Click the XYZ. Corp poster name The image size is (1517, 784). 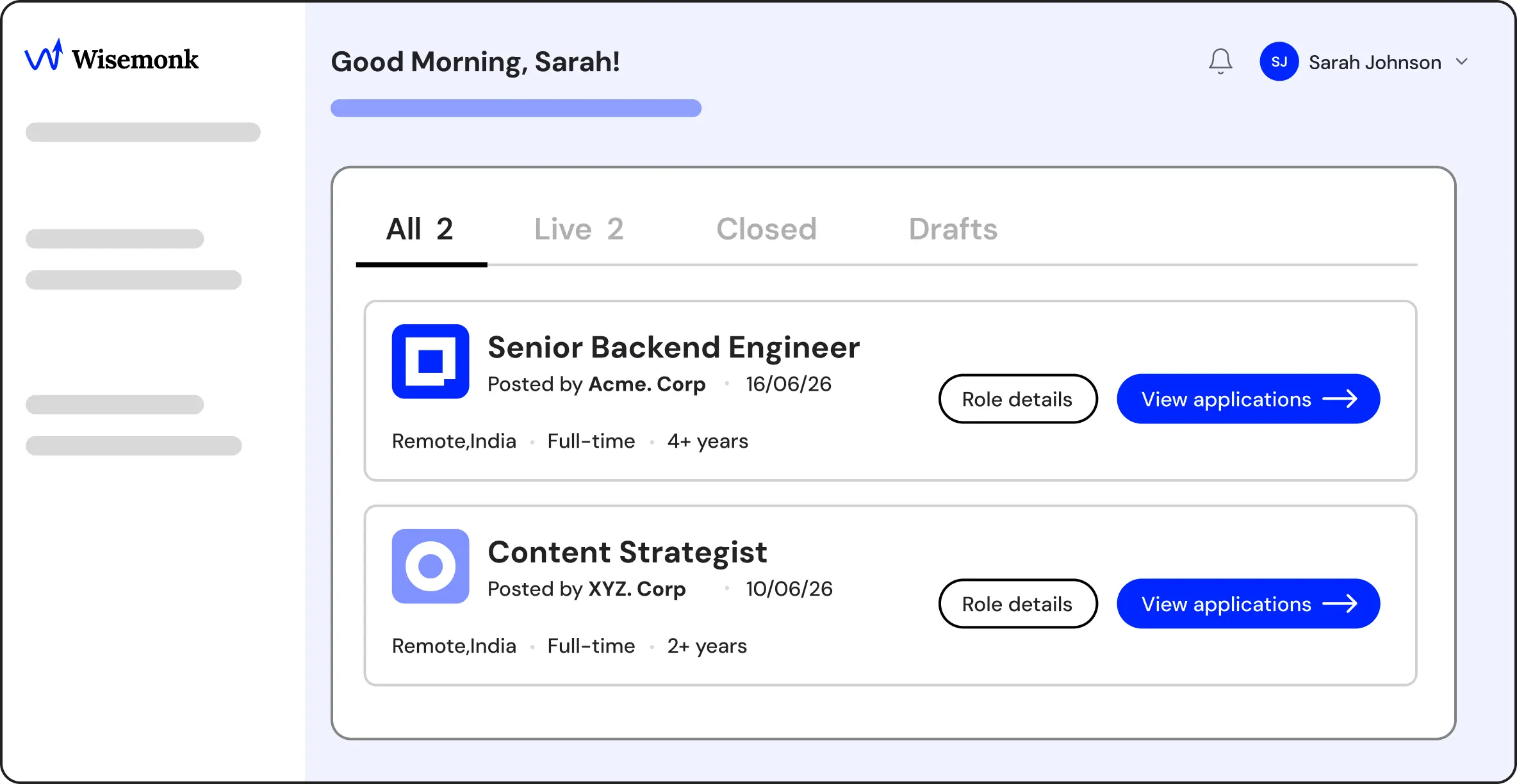pos(637,589)
